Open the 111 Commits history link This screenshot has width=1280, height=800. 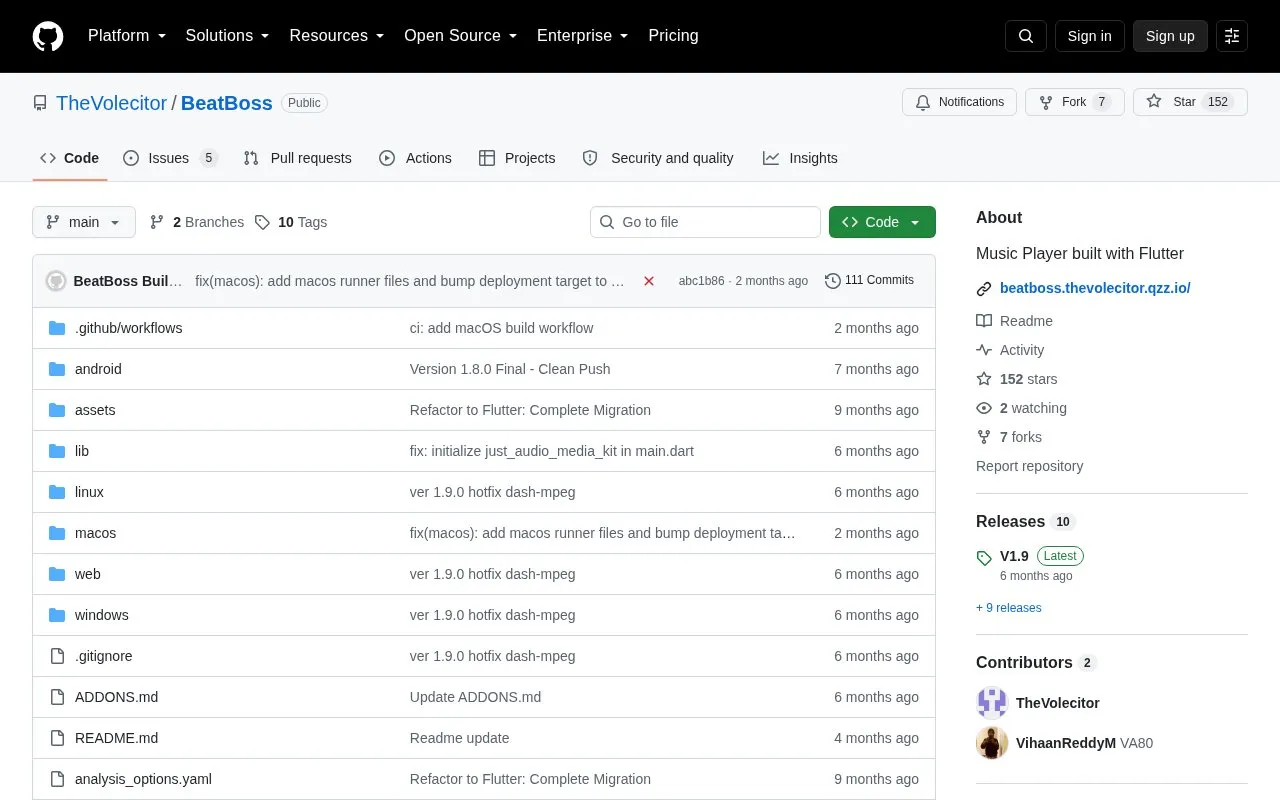click(870, 280)
